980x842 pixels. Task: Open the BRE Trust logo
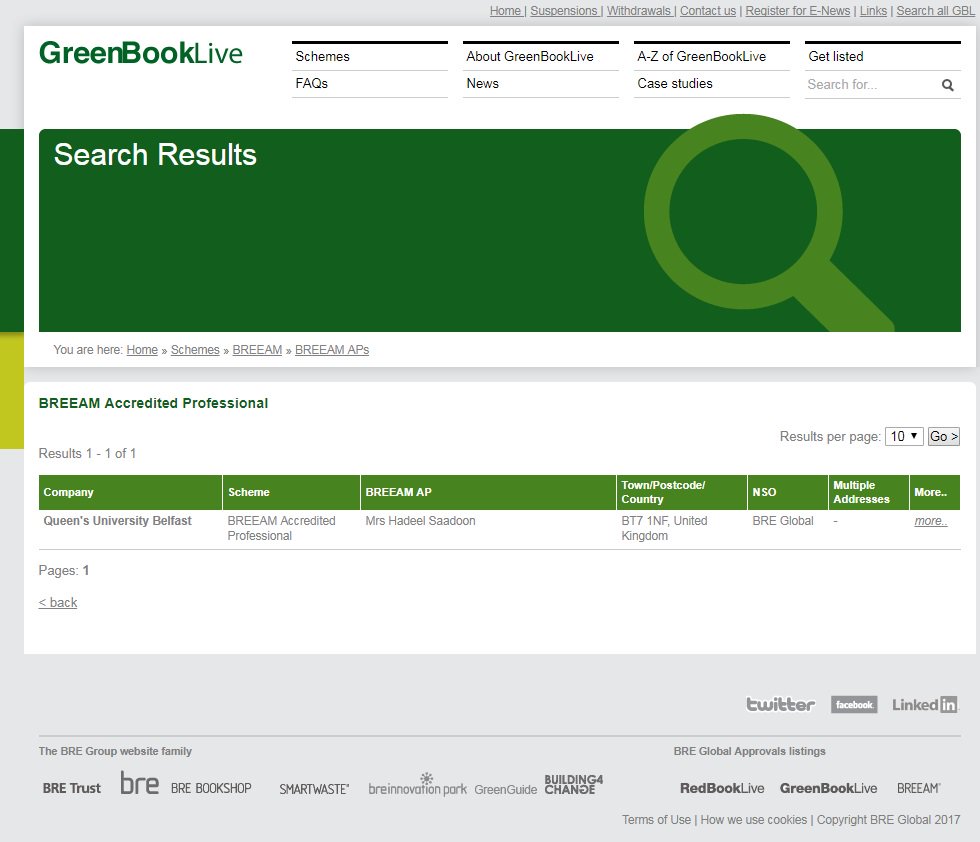72,788
